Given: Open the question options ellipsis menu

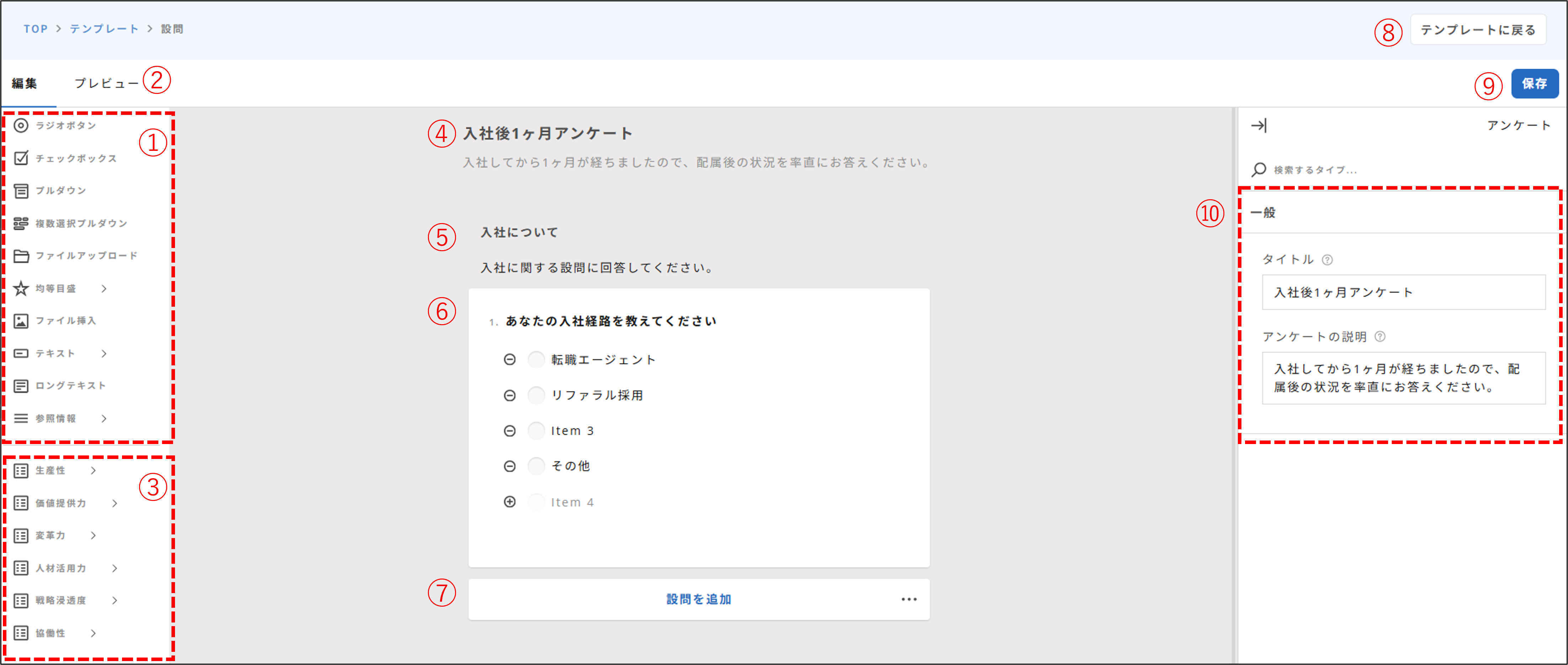Looking at the screenshot, I should pyautogui.click(x=908, y=598).
